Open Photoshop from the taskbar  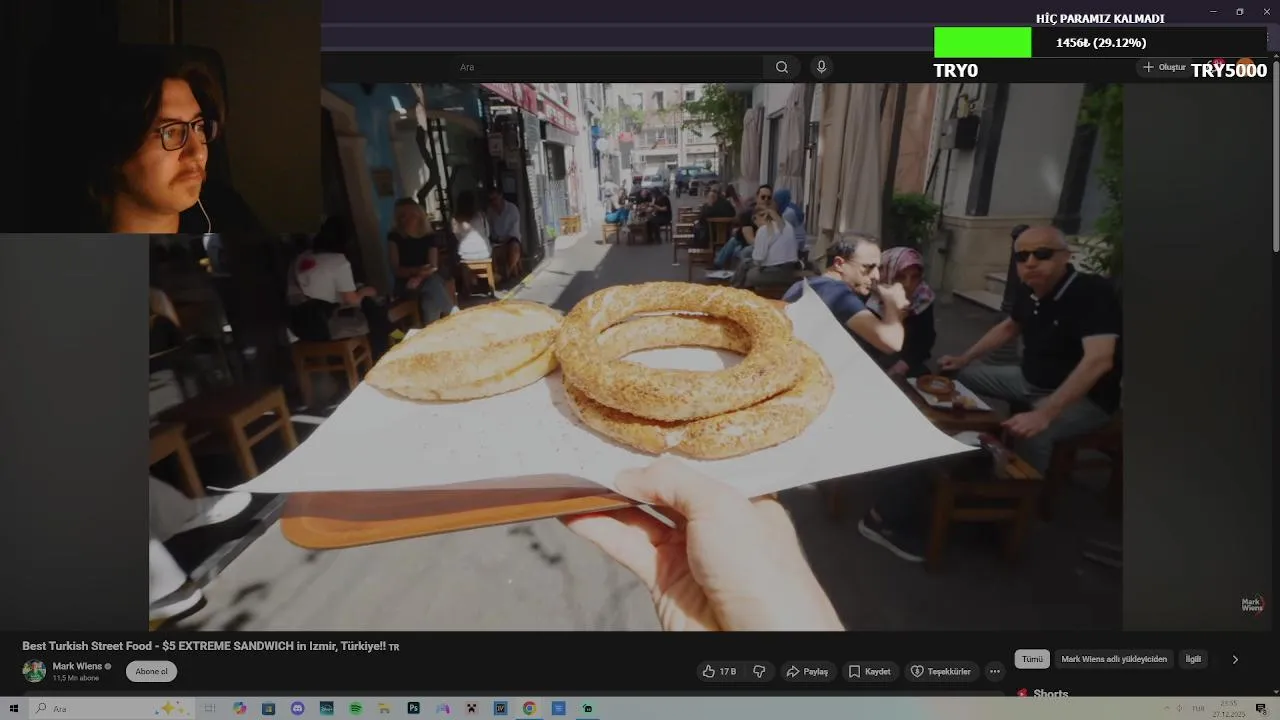[x=413, y=709]
